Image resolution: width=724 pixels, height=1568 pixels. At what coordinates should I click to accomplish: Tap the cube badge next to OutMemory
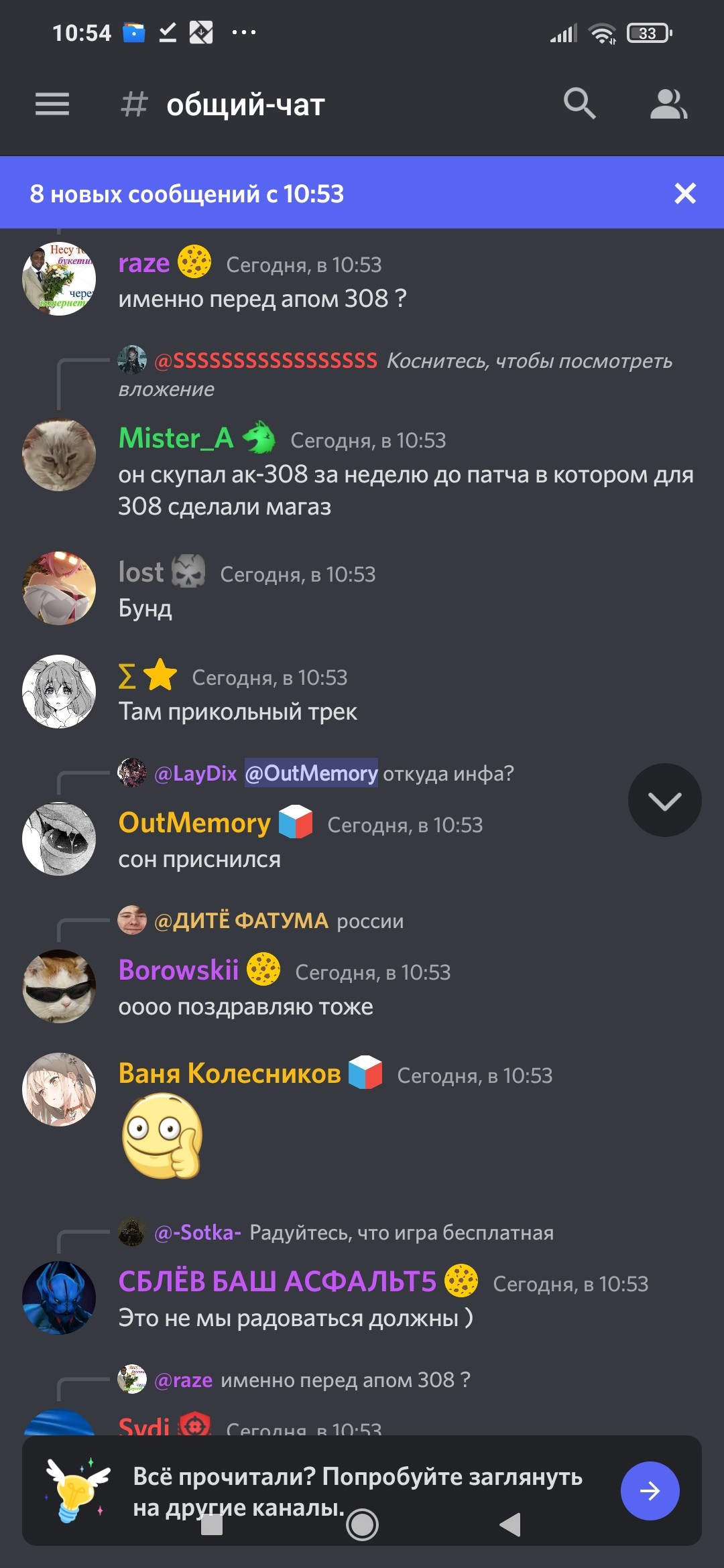coord(296,822)
